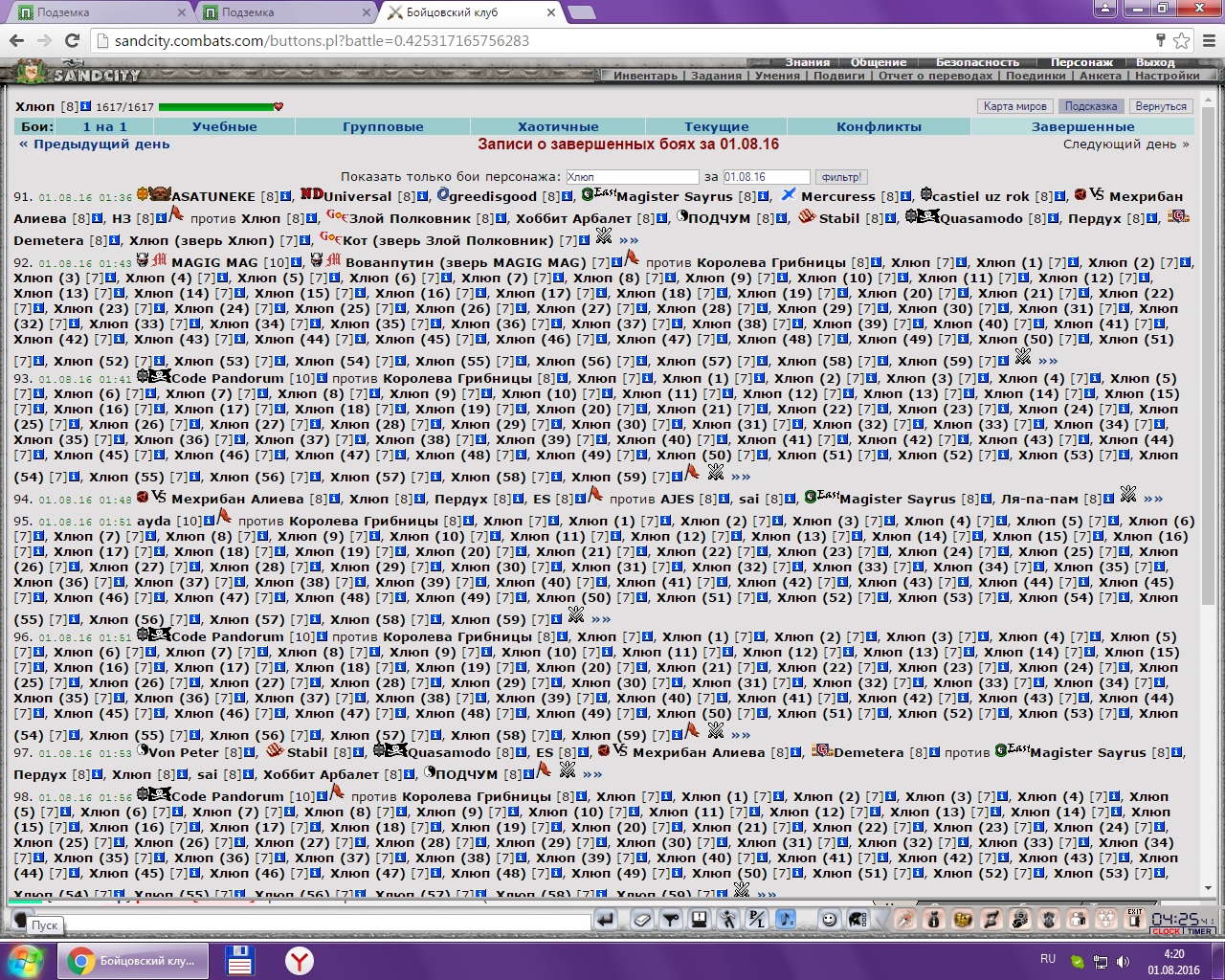The height and width of the screenshot is (980, 1225).
Task: Click the coin in hand icon
Action: (x=1020, y=920)
